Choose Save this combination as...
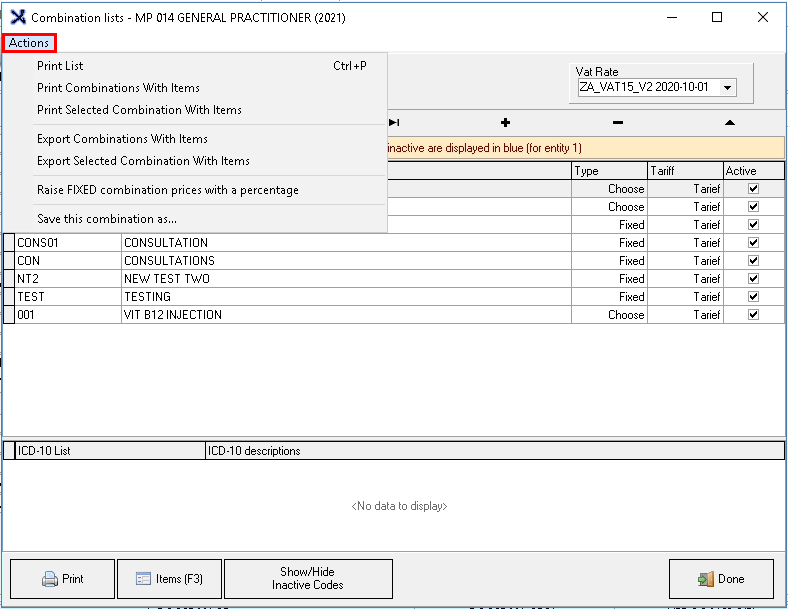 click(107, 219)
